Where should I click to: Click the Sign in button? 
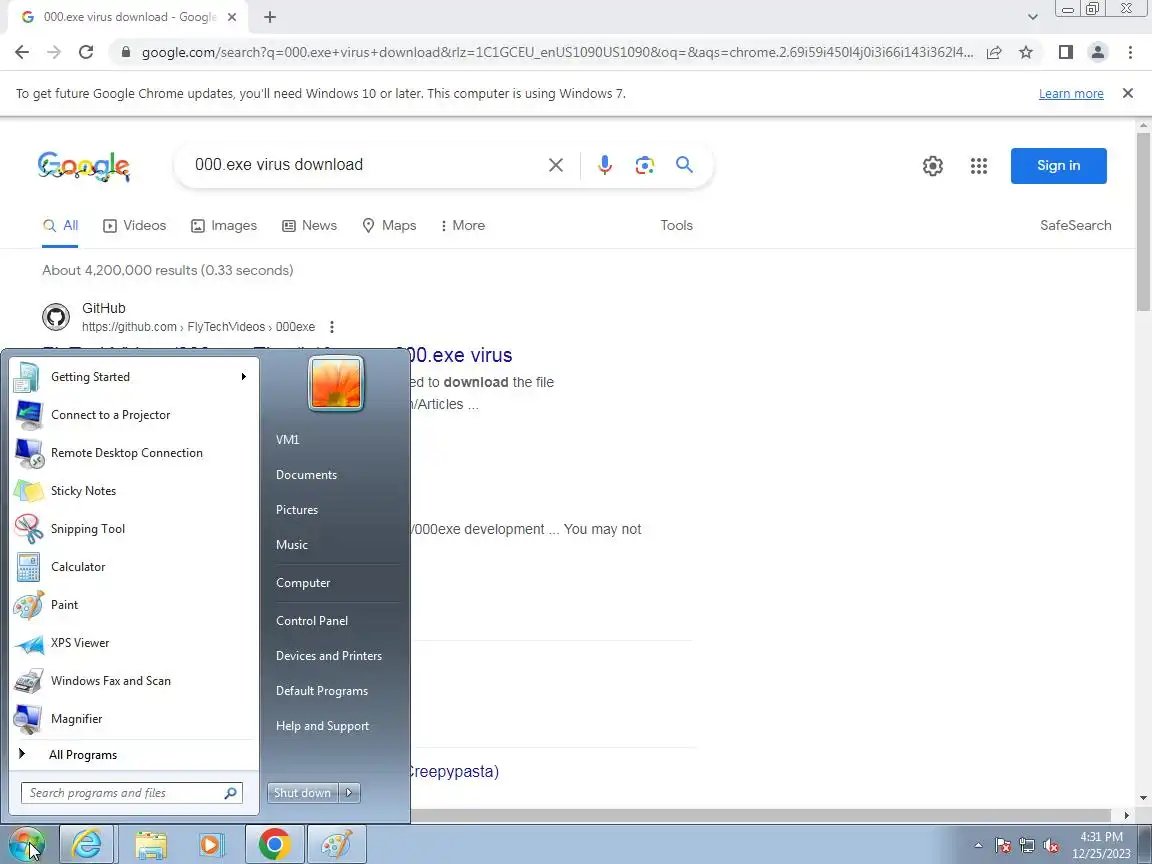coord(1059,166)
